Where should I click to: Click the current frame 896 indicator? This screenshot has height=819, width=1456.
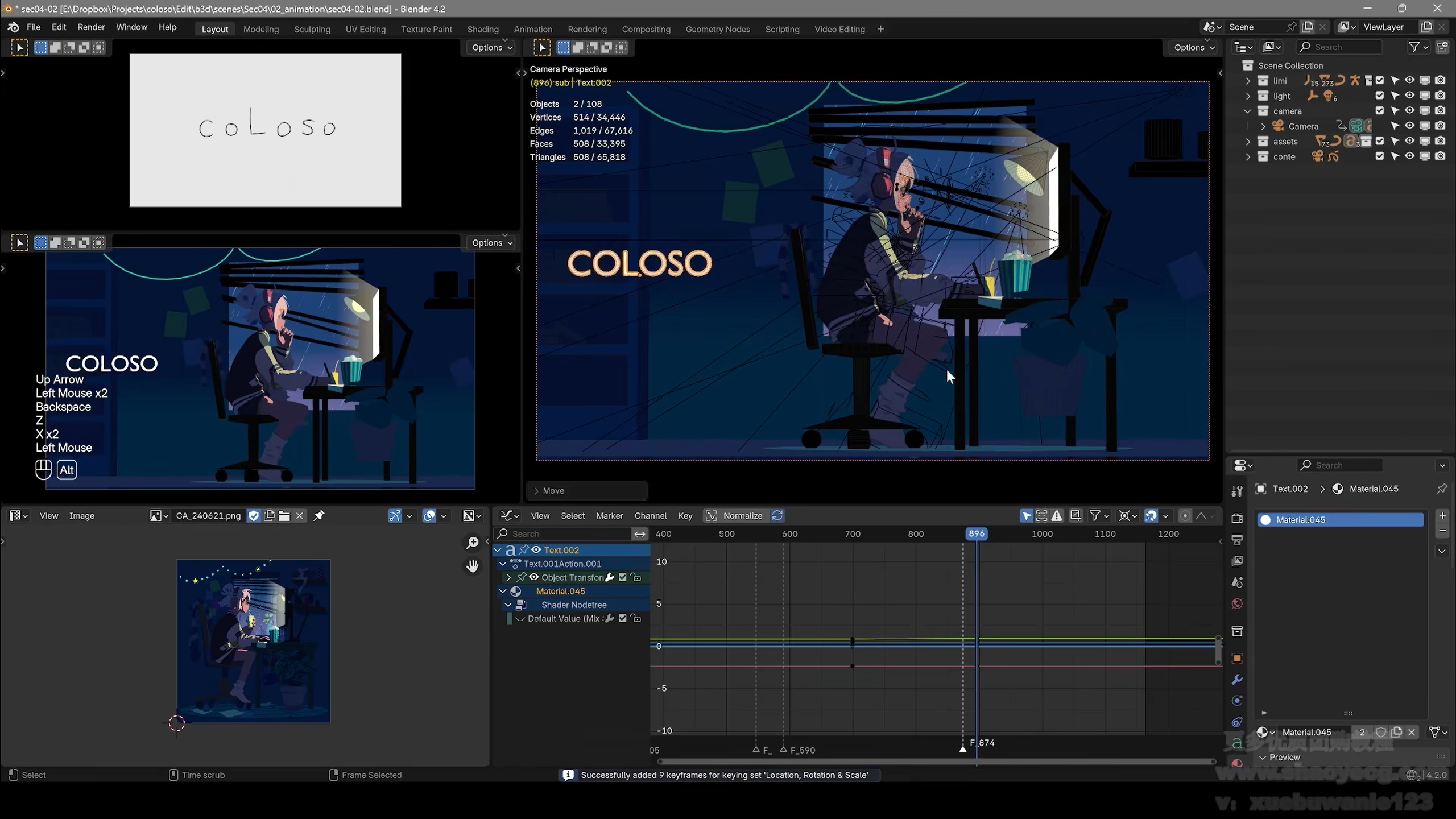(977, 534)
